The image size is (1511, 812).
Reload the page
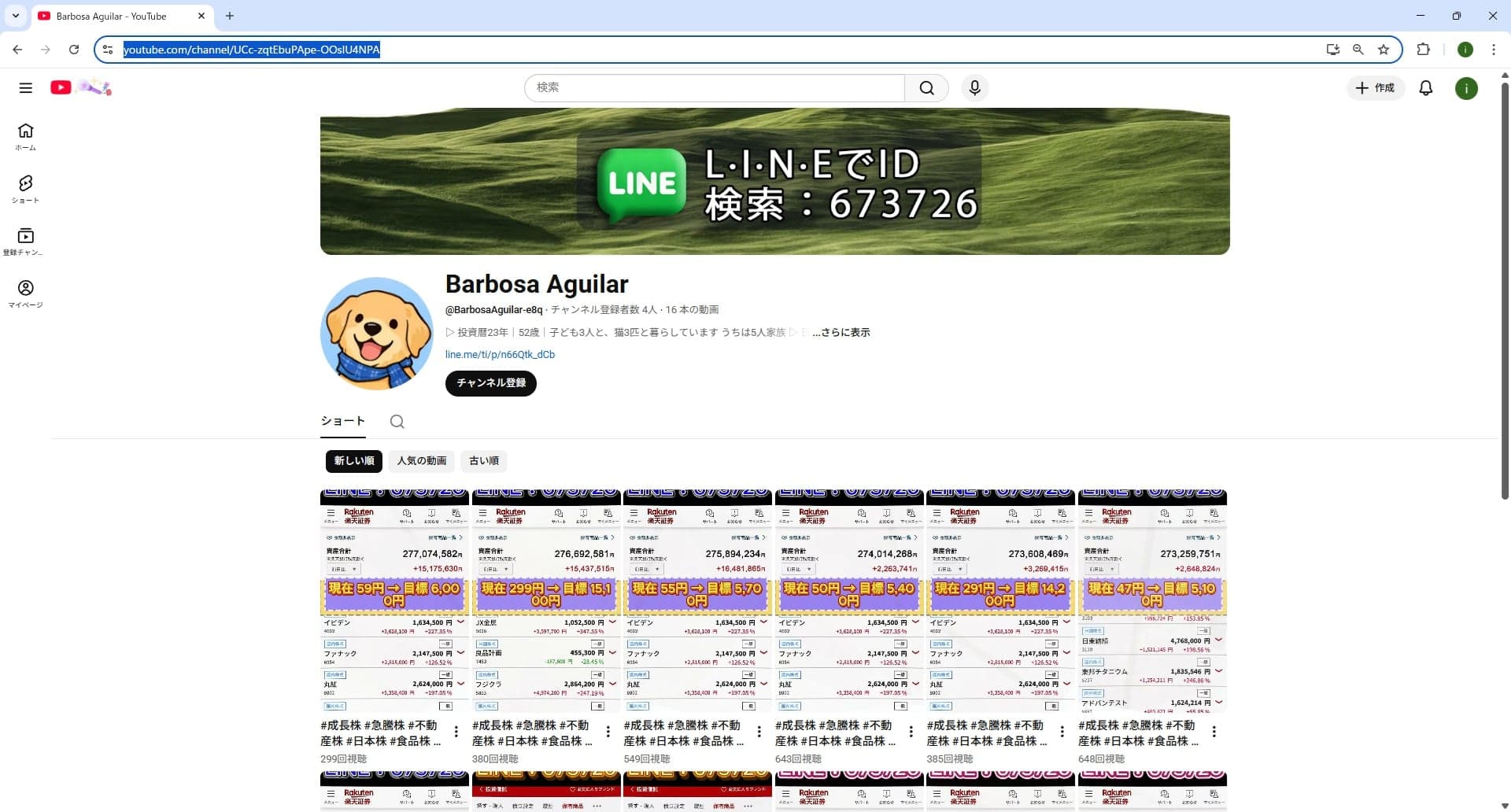[74, 50]
